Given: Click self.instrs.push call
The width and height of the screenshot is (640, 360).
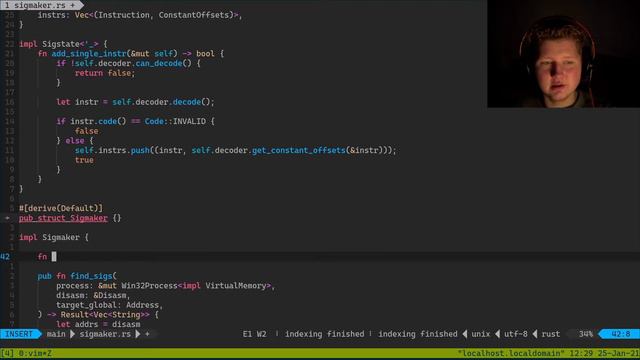Looking at the screenshot, I should [x=112, y=150].
